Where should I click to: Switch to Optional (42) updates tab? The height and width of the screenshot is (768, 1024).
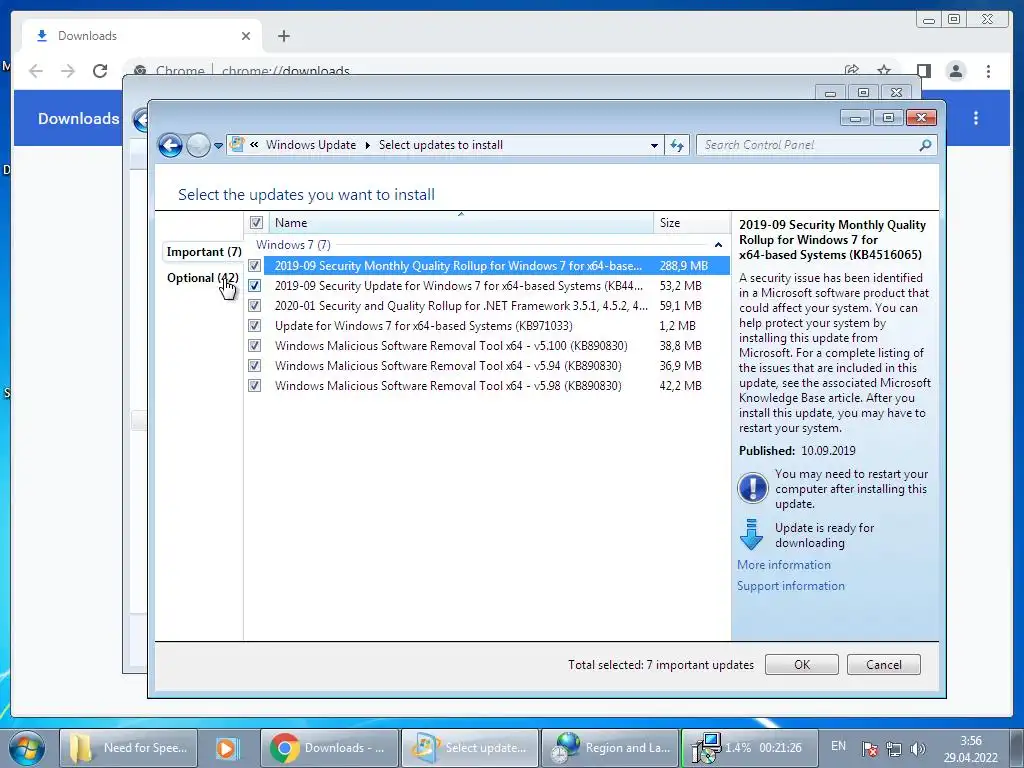tap(202, 278)
